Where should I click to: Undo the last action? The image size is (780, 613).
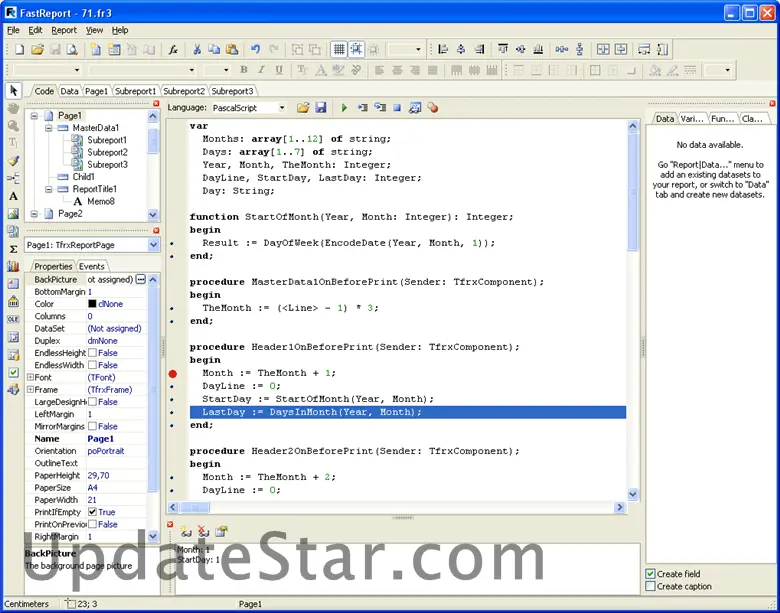point(256,49)
